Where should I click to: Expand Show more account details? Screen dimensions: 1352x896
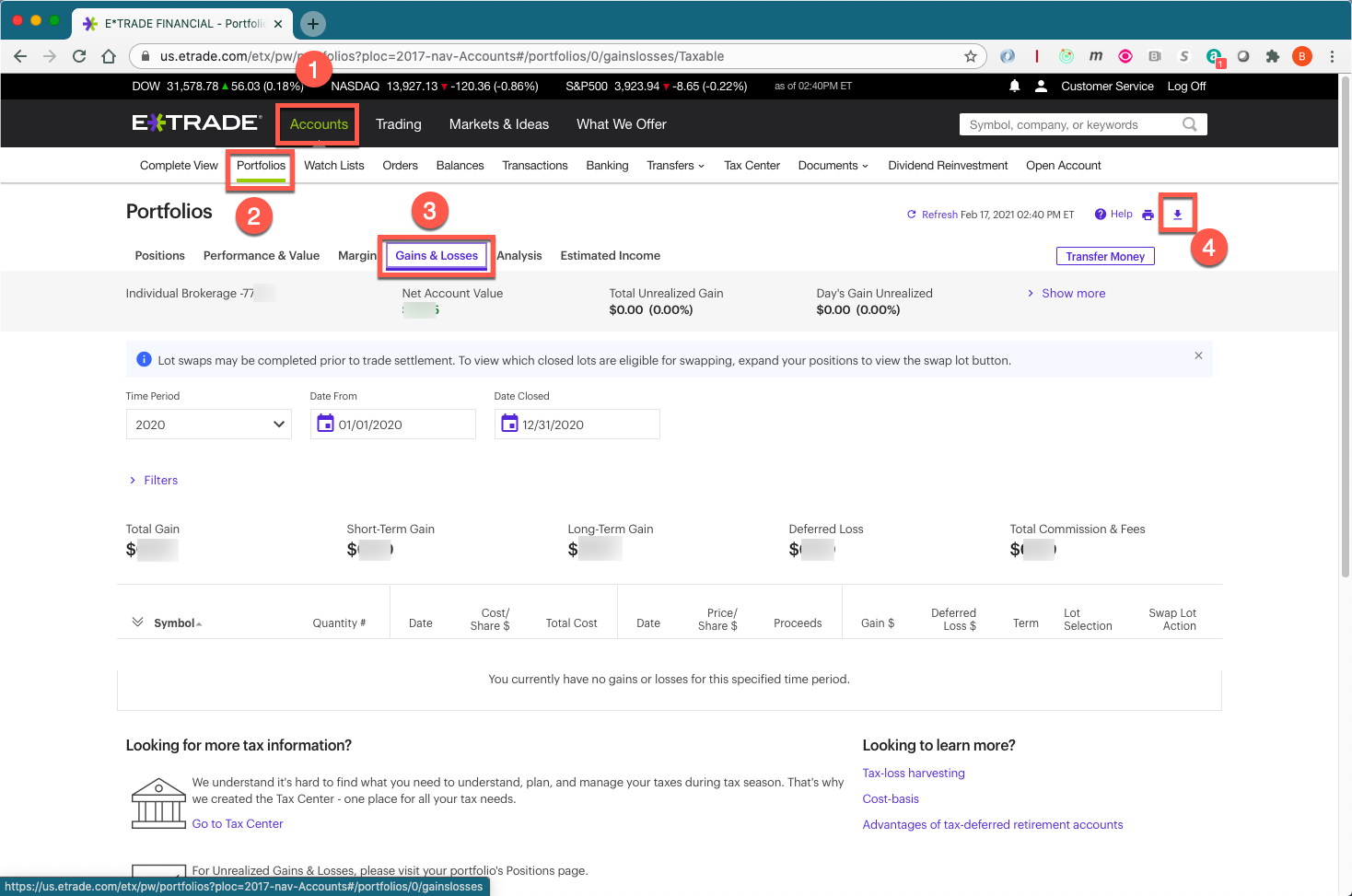[1066, 293]
